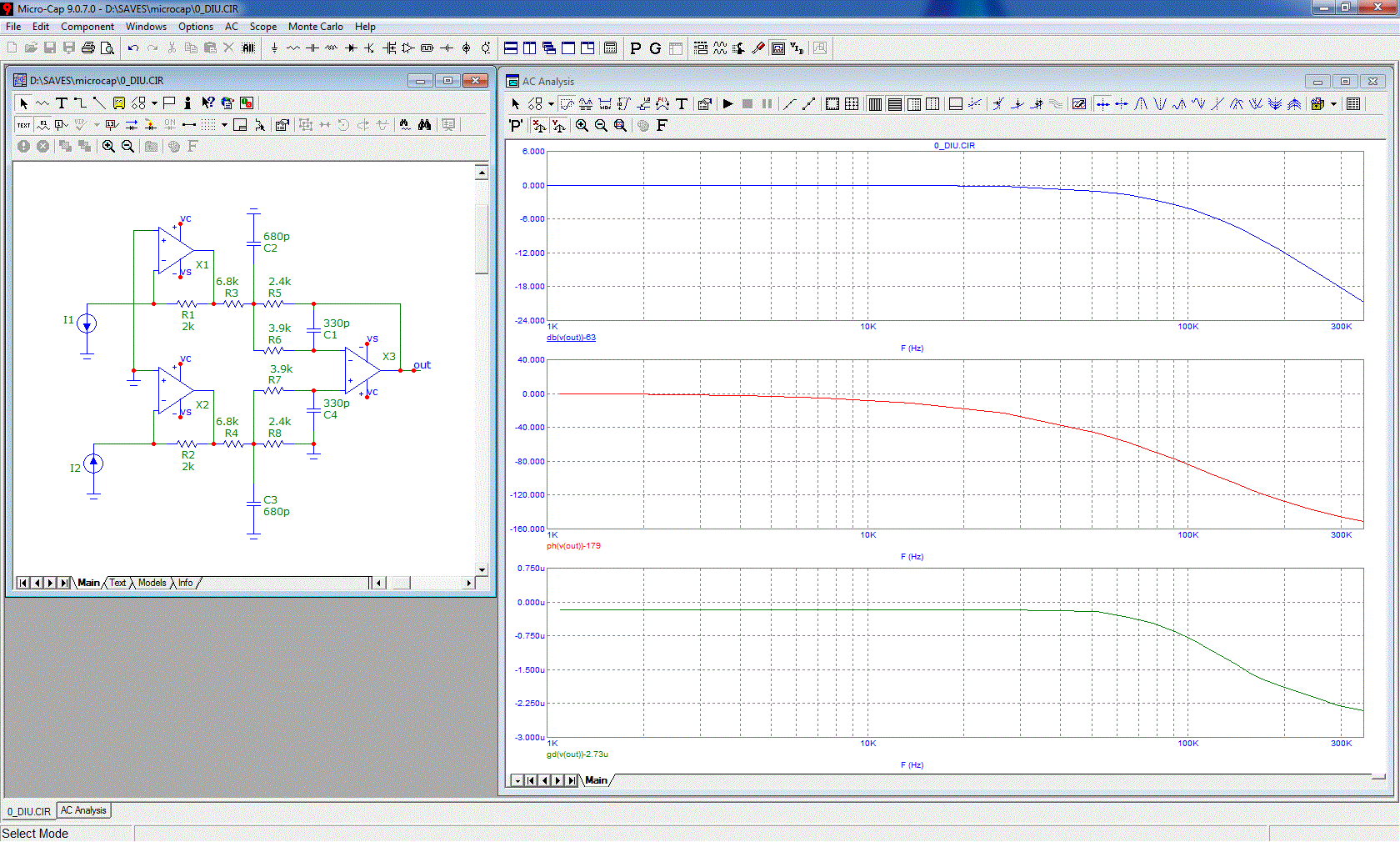Open the Component menu
Screen dimensions: 1400x842
point(87,27)
